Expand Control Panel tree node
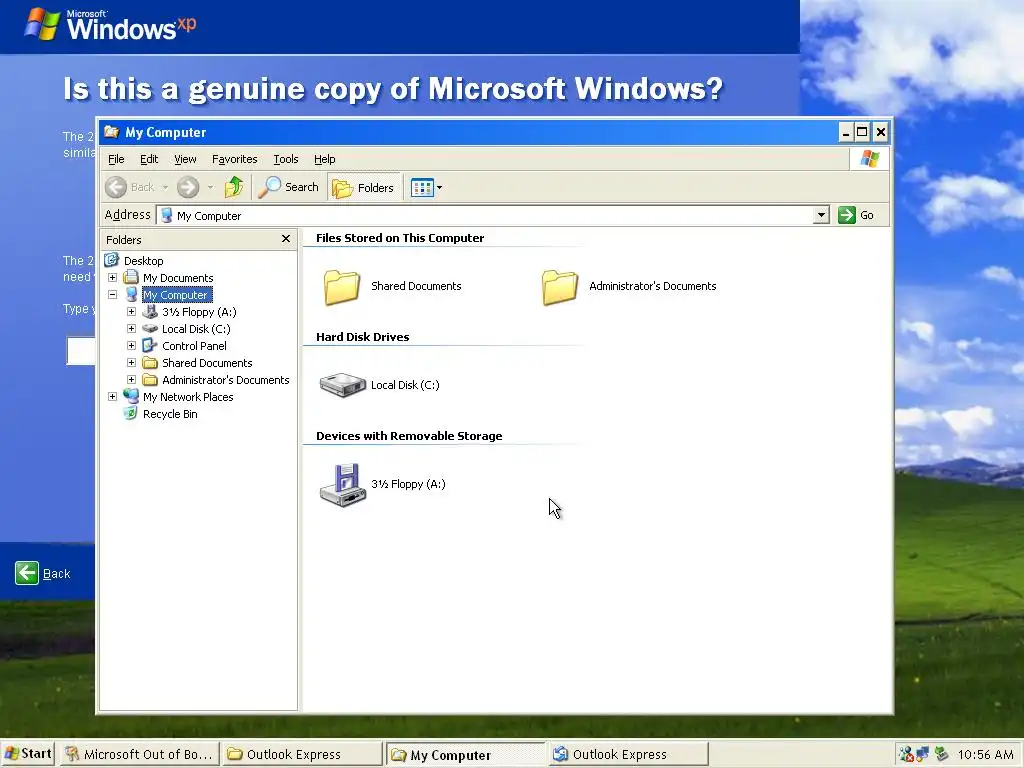 131,345
